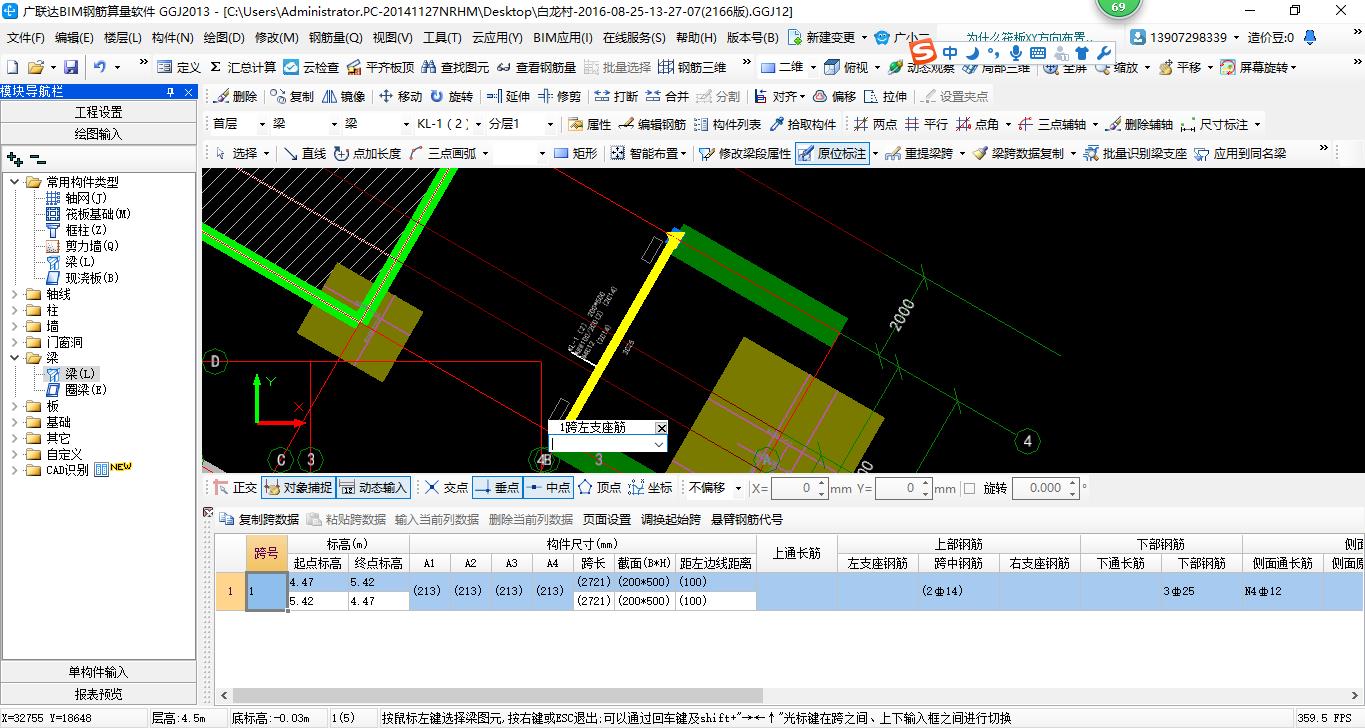Expand the 基础 tree node
The height and width of the screenshot is (728, 1365).
point(15,422)
